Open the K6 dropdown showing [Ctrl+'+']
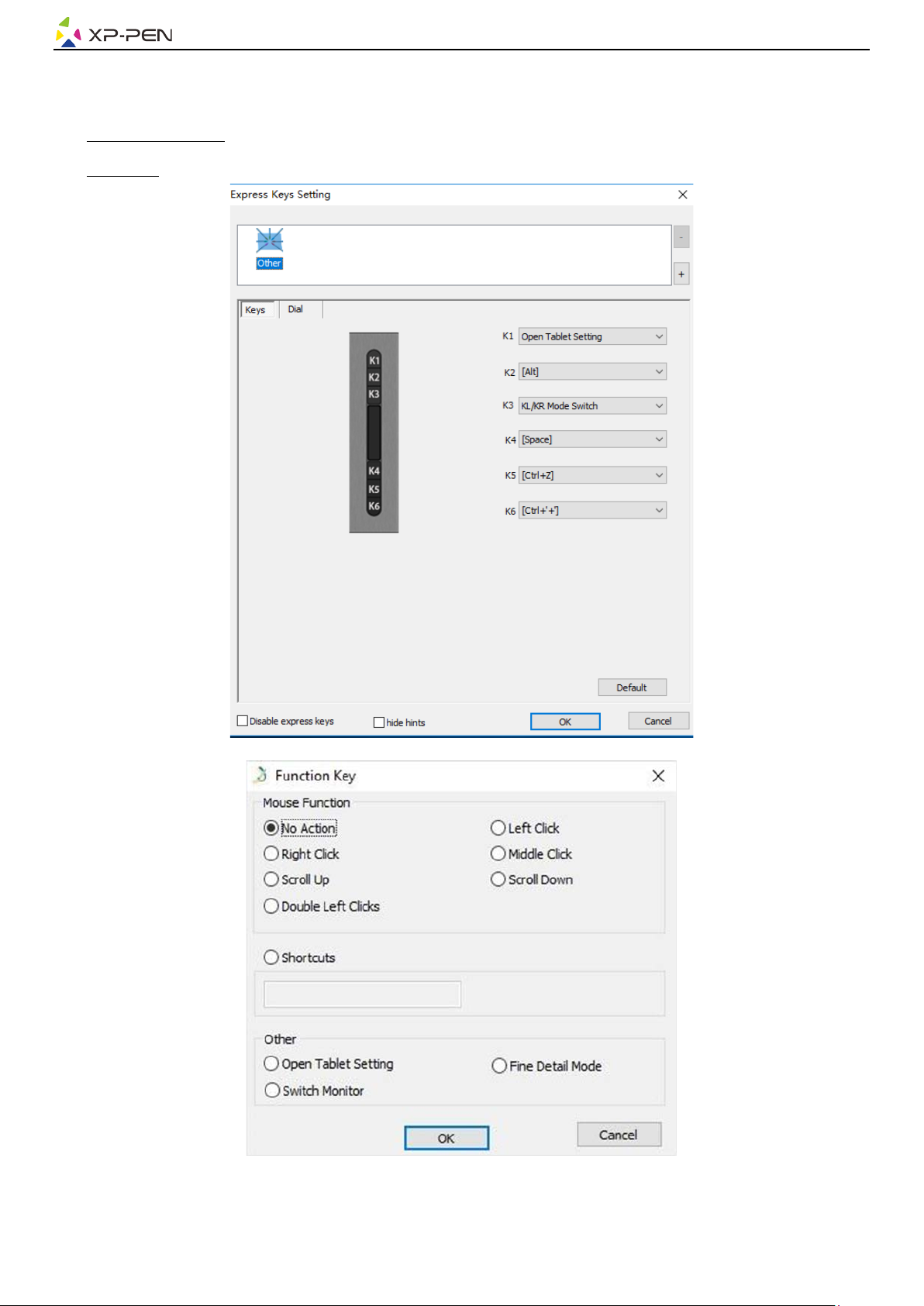The width and height of the screenshot is (924, 1306). (x=592, y=511)
